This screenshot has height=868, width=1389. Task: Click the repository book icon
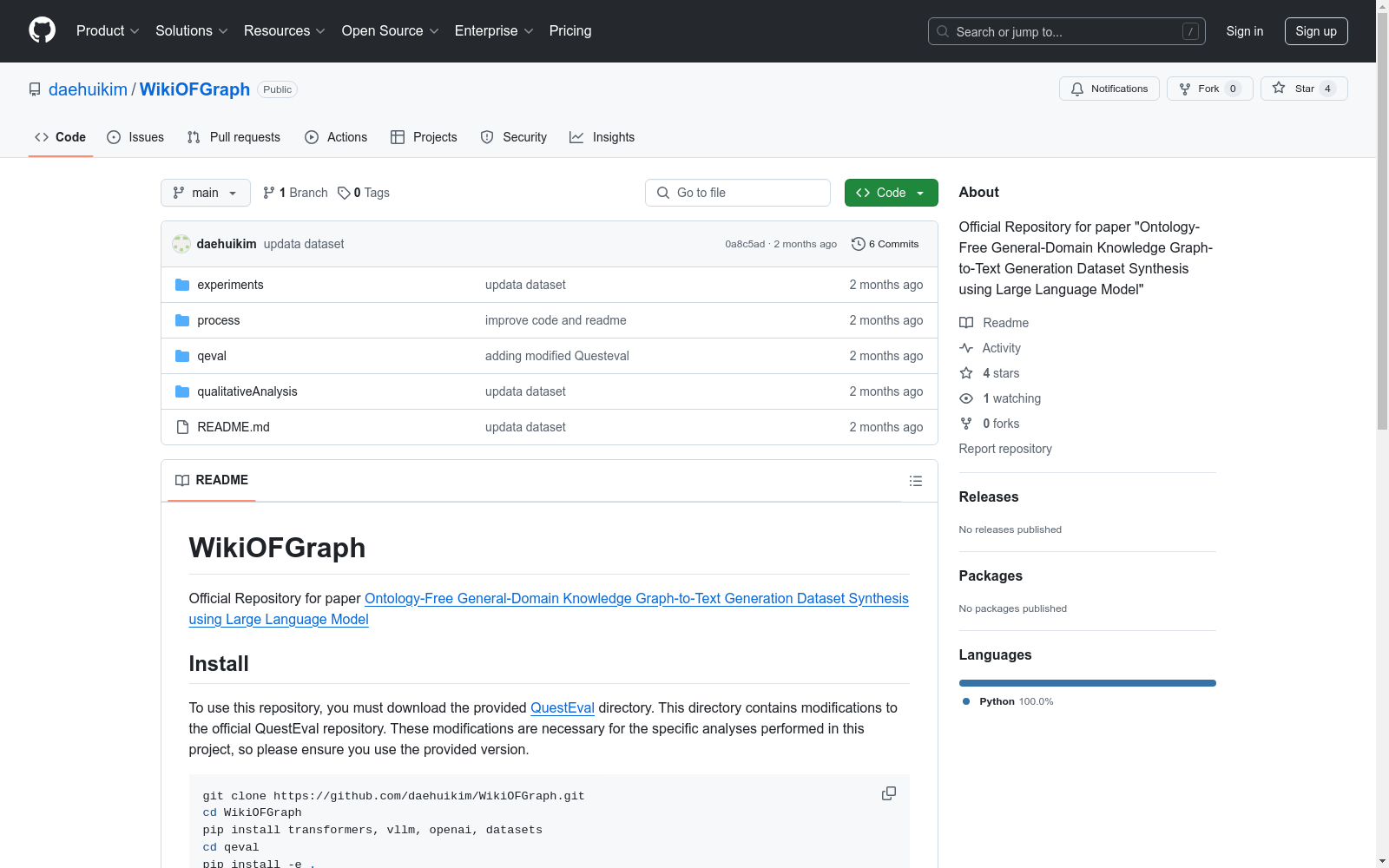click(35, 89)
